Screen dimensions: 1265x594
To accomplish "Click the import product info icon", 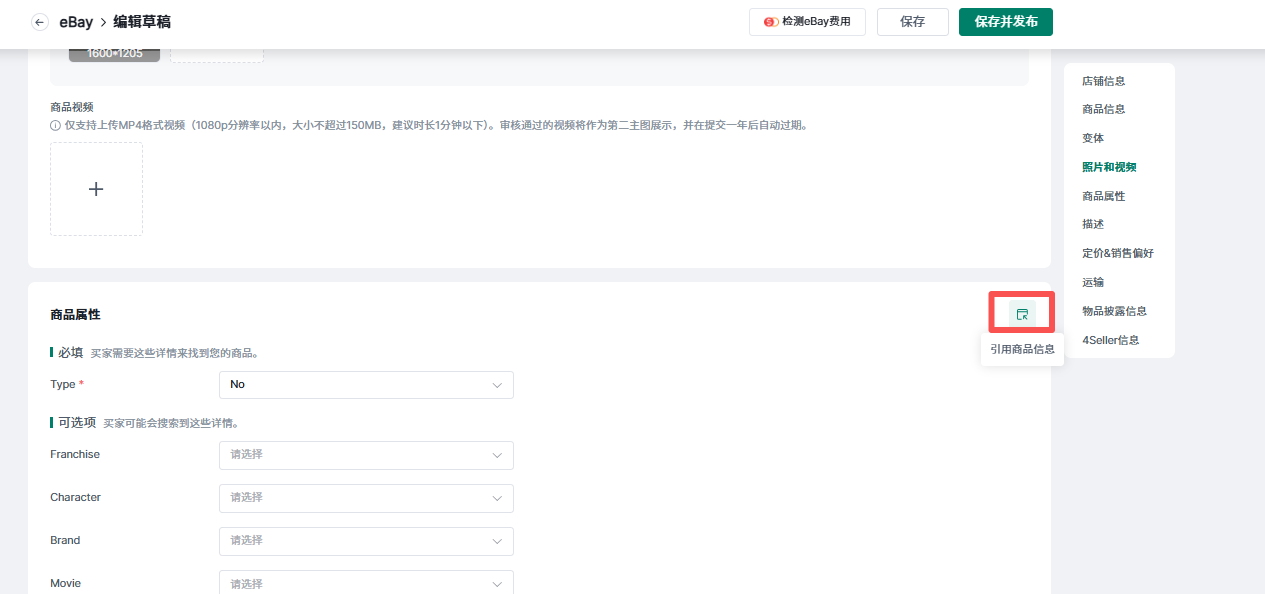I will click(x=1021, y=314).
